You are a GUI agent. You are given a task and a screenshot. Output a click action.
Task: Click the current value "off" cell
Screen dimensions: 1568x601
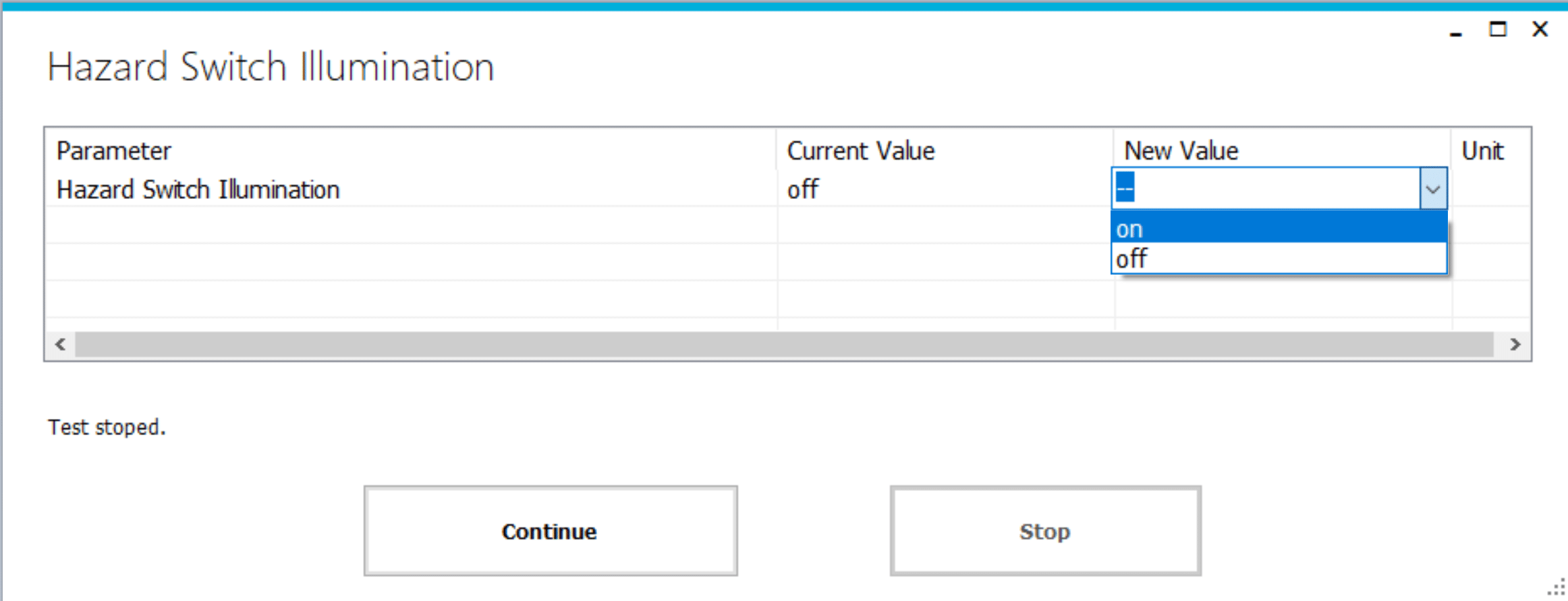click(803, 190)
